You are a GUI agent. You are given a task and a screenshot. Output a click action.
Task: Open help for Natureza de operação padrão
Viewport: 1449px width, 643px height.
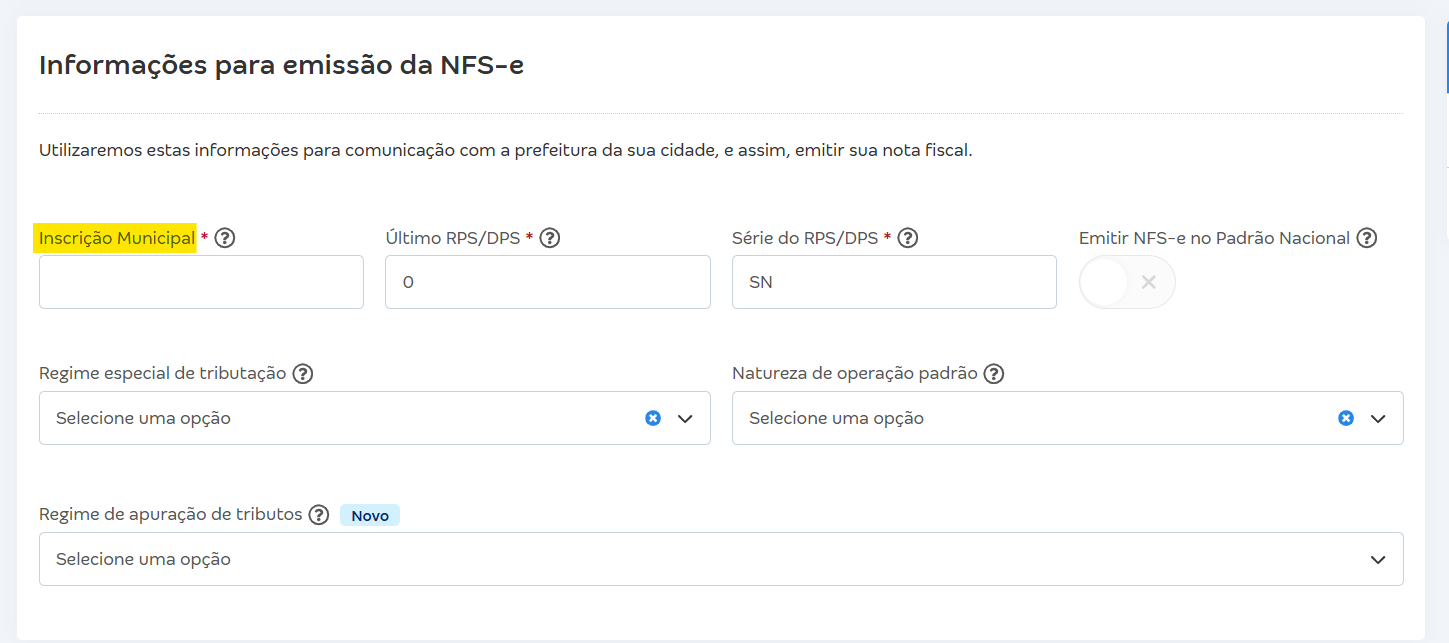pyautogui.click(x=994, y=373)
